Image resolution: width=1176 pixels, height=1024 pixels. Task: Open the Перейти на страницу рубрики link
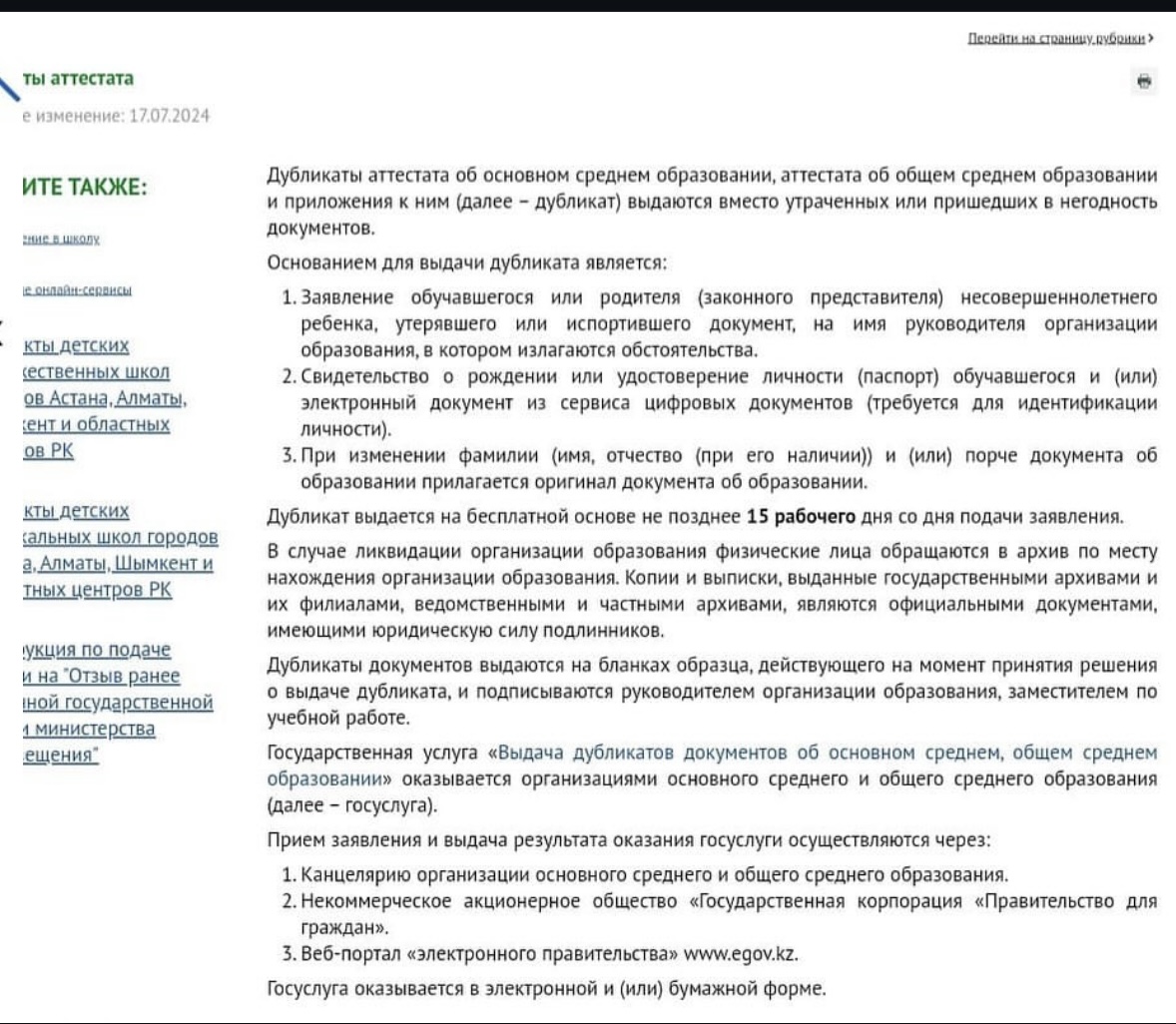[1056, 39]
